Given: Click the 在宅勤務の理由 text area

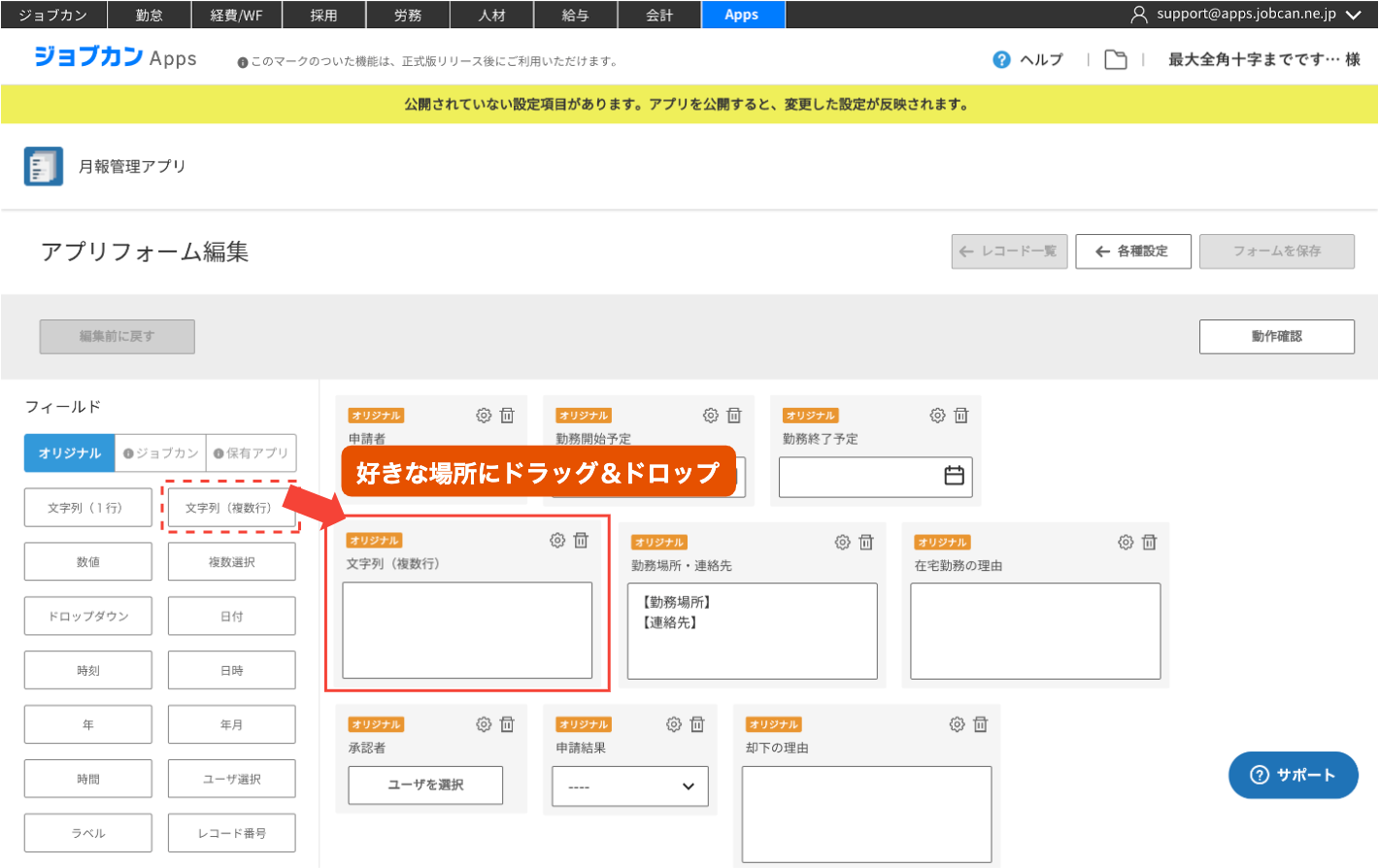Looking at the screenshot, I should 1035,631.
